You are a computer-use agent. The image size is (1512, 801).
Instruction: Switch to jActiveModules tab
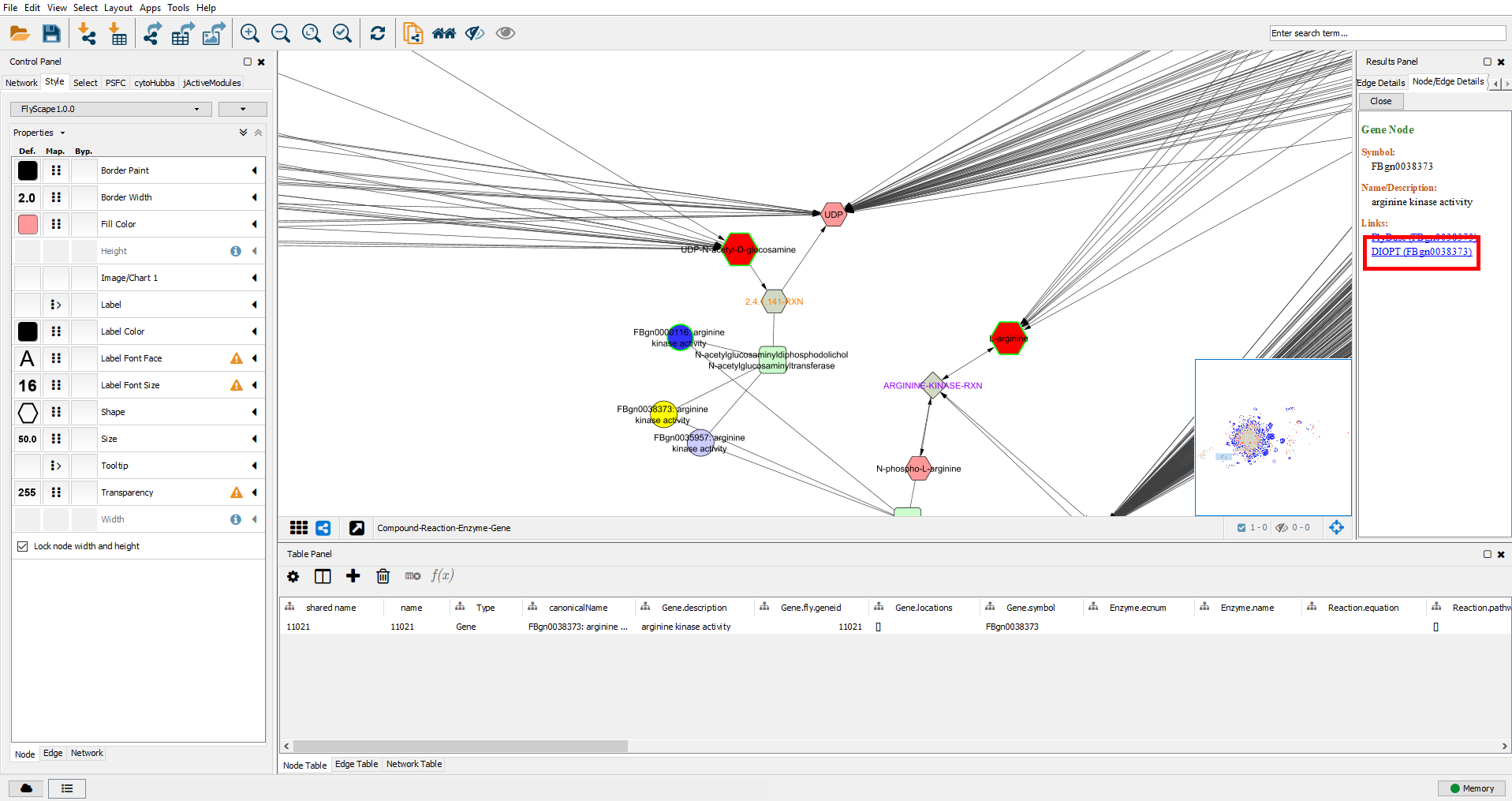point(211,83)
